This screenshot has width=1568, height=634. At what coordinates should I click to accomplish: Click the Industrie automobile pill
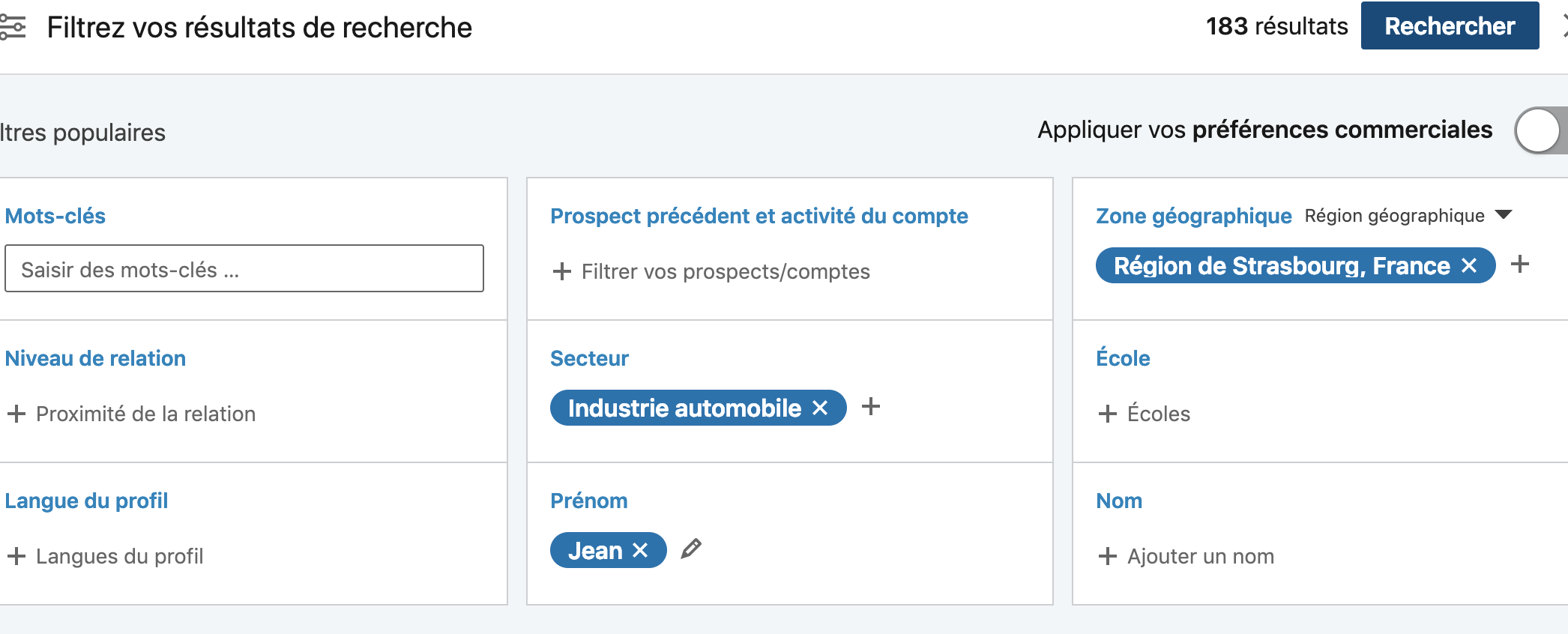[684, 408]
